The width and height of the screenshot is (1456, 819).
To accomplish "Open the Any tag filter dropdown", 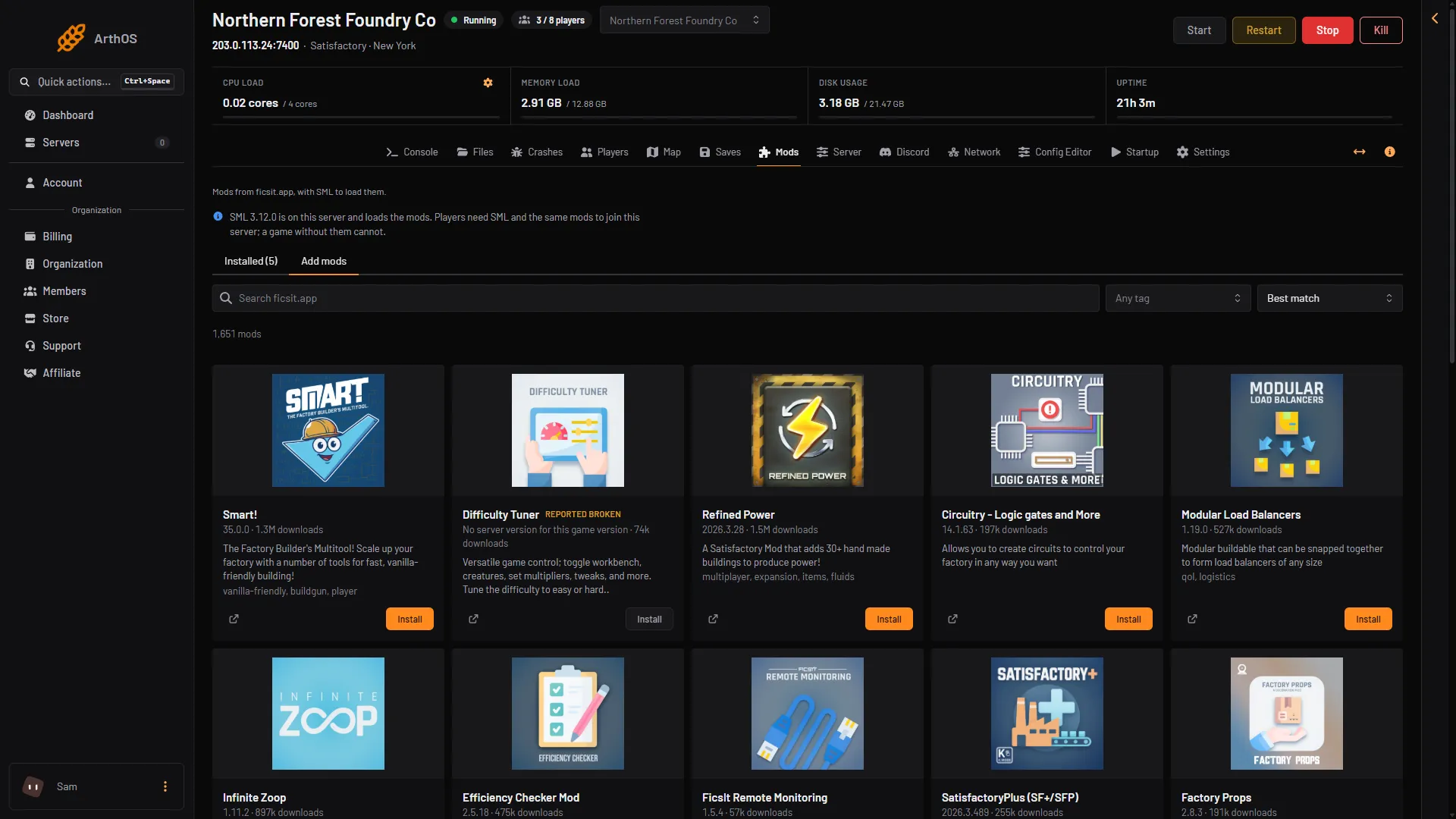I will point(1178,298).
